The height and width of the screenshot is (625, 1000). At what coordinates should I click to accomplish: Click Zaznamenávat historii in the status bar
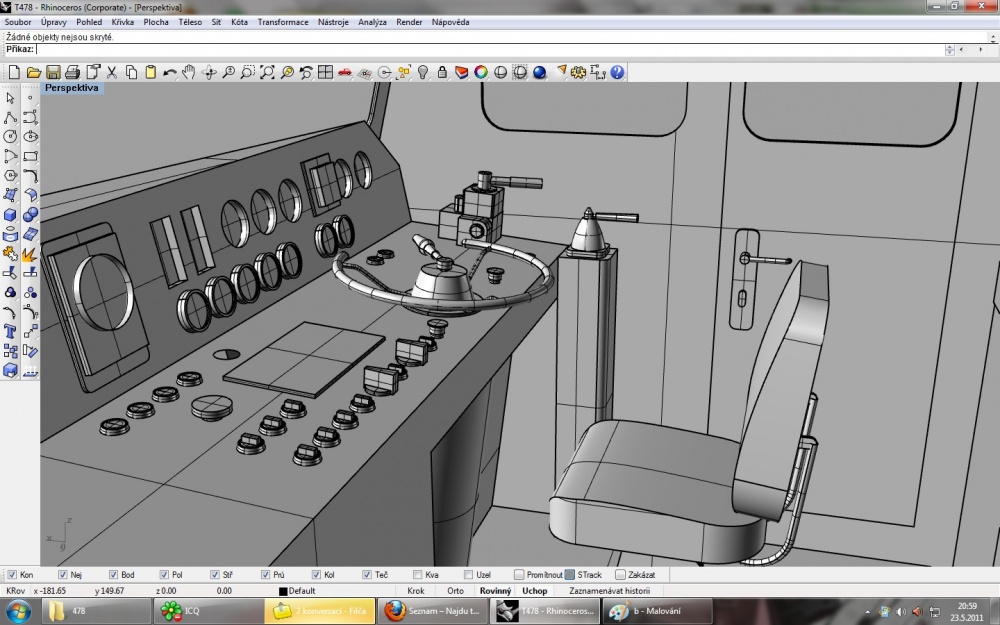pyautogui.click(x=610, y=591)
